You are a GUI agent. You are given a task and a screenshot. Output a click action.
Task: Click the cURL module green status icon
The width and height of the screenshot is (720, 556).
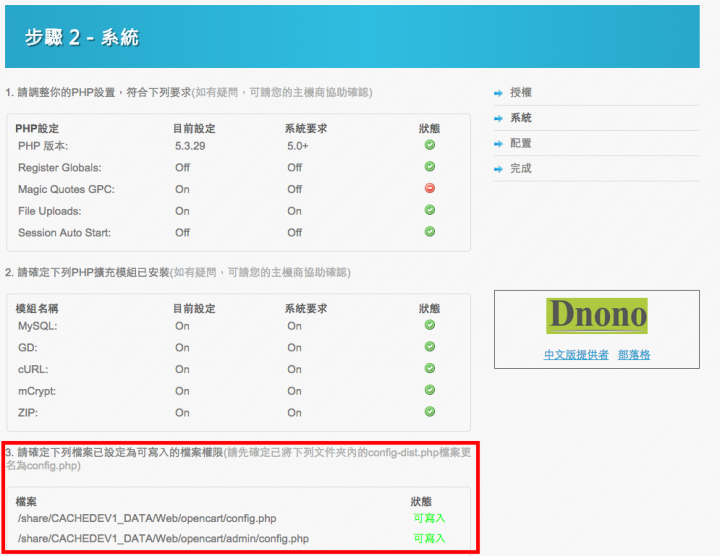click(x=429, y=368)
